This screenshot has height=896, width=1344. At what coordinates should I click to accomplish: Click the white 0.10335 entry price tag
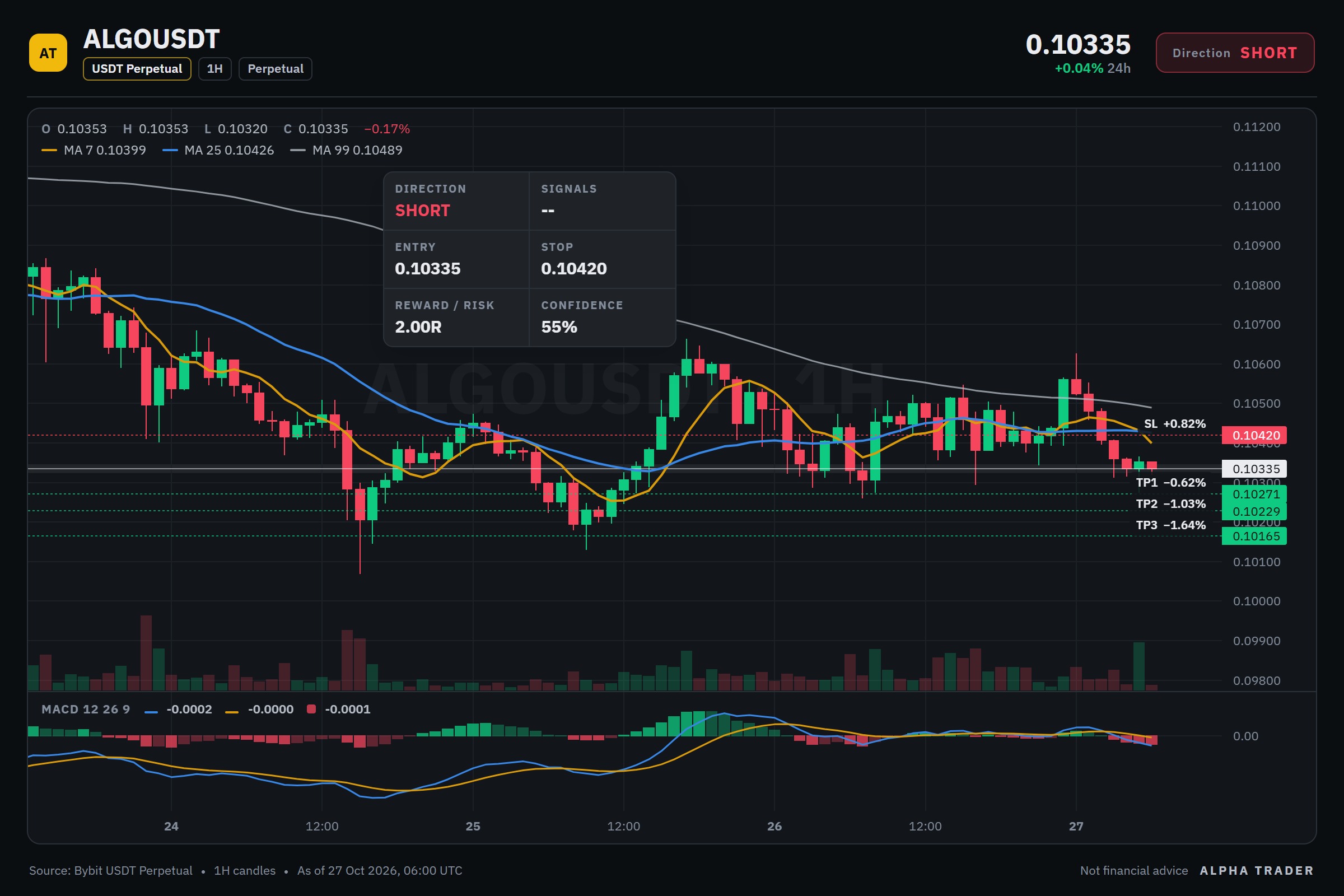click(1254, 469)
